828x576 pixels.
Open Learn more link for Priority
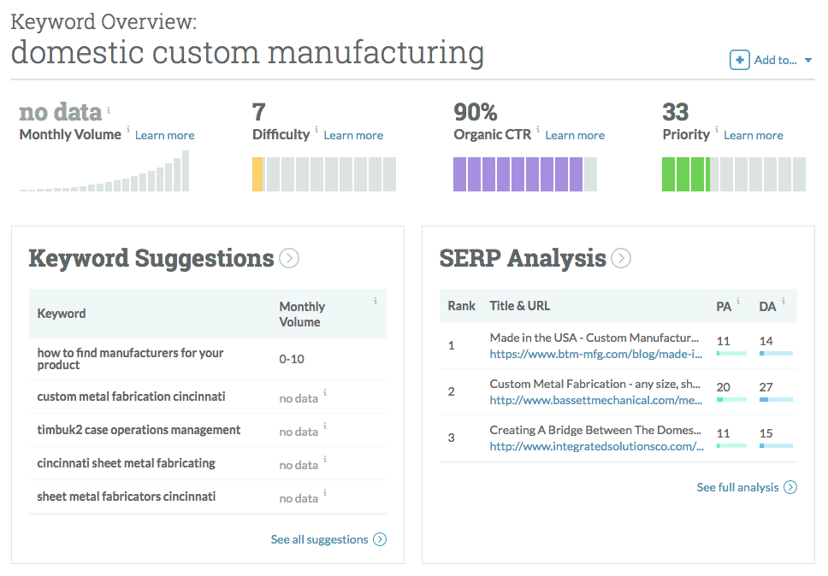point(754,135)
